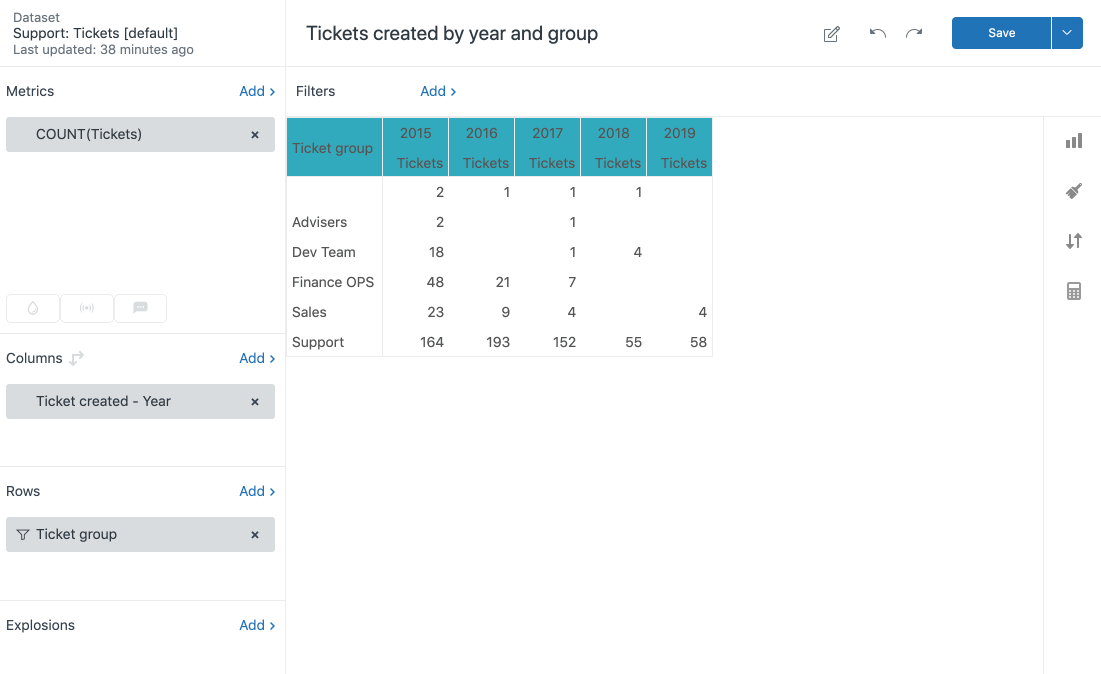
Task: Click the edit report title pencil icon
Action: [831, 34]
